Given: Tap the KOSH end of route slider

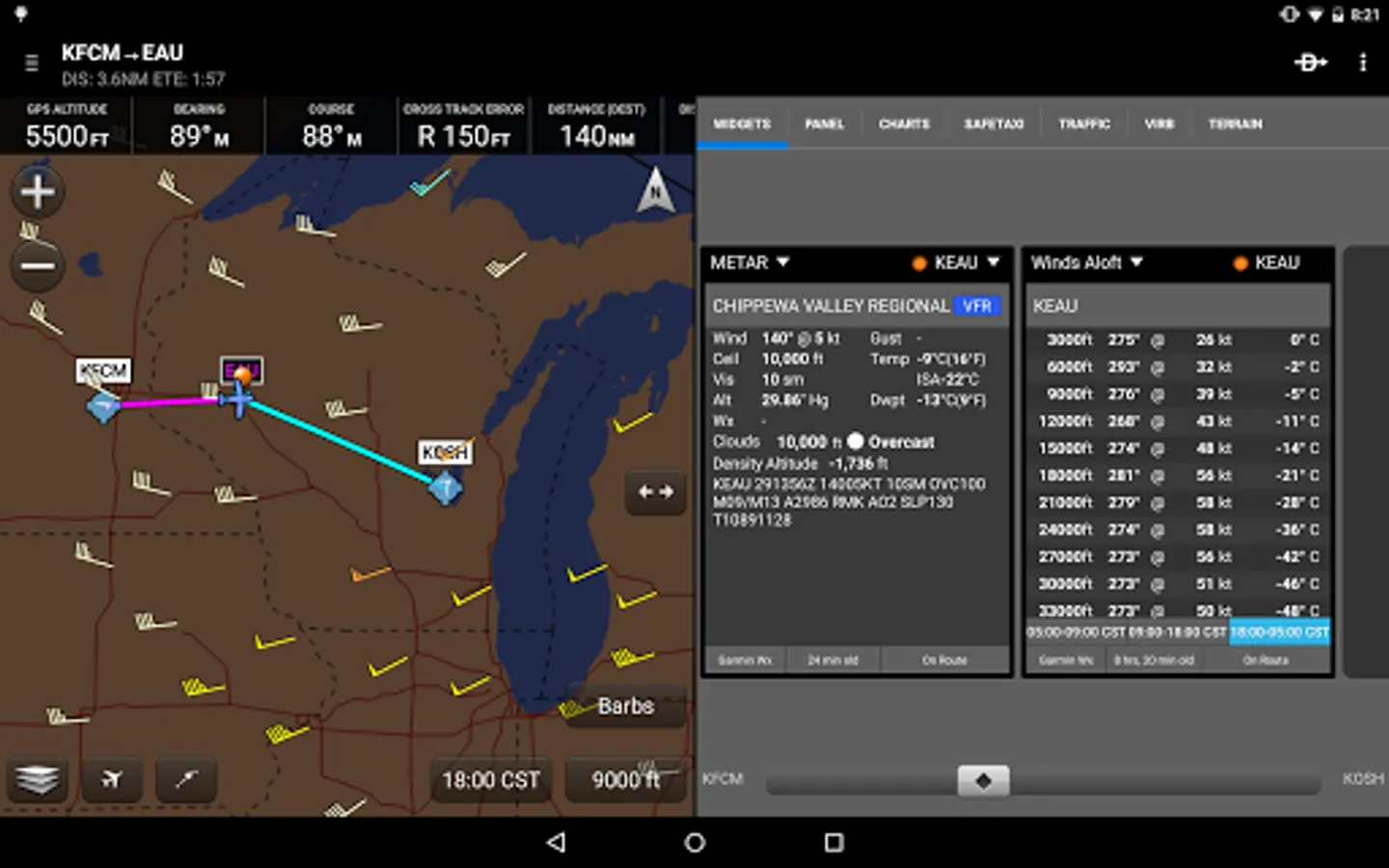Looking at the screenshot, I should pos(1363,778).
